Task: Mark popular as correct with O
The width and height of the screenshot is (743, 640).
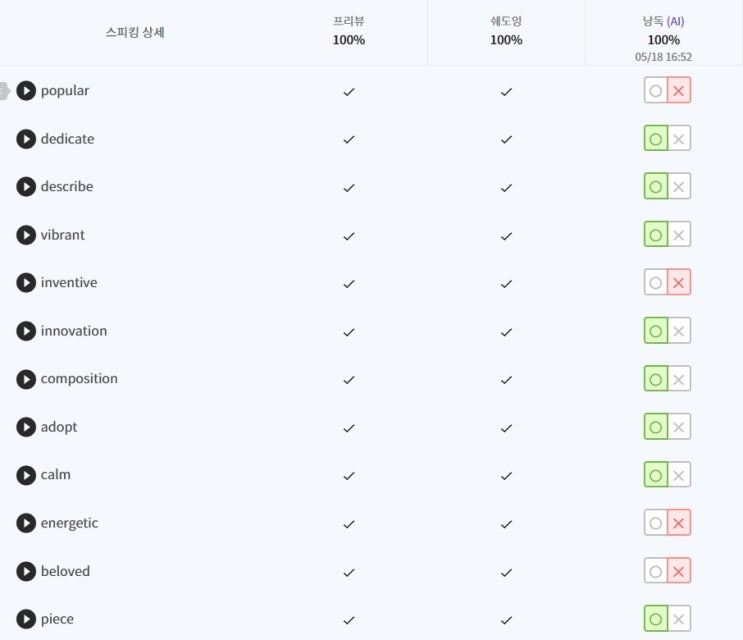Action: pos(656,90)
